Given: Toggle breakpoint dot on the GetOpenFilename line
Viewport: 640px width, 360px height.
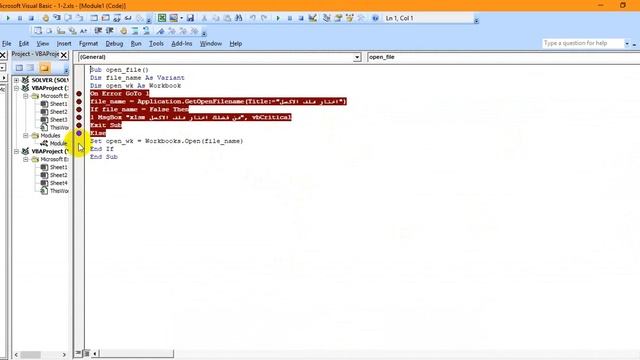Looking at the screenshot, I should pos(79,102).
